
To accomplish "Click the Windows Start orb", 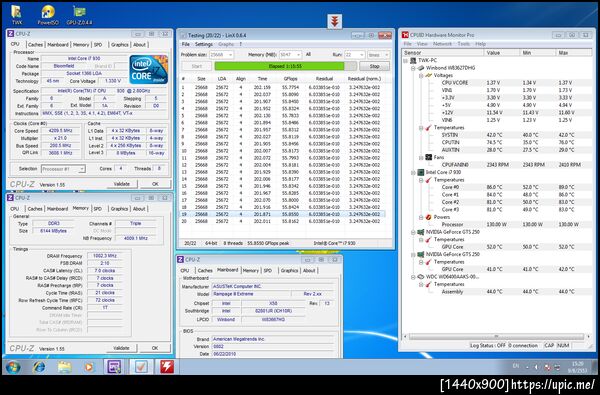I will click(13, 367).
